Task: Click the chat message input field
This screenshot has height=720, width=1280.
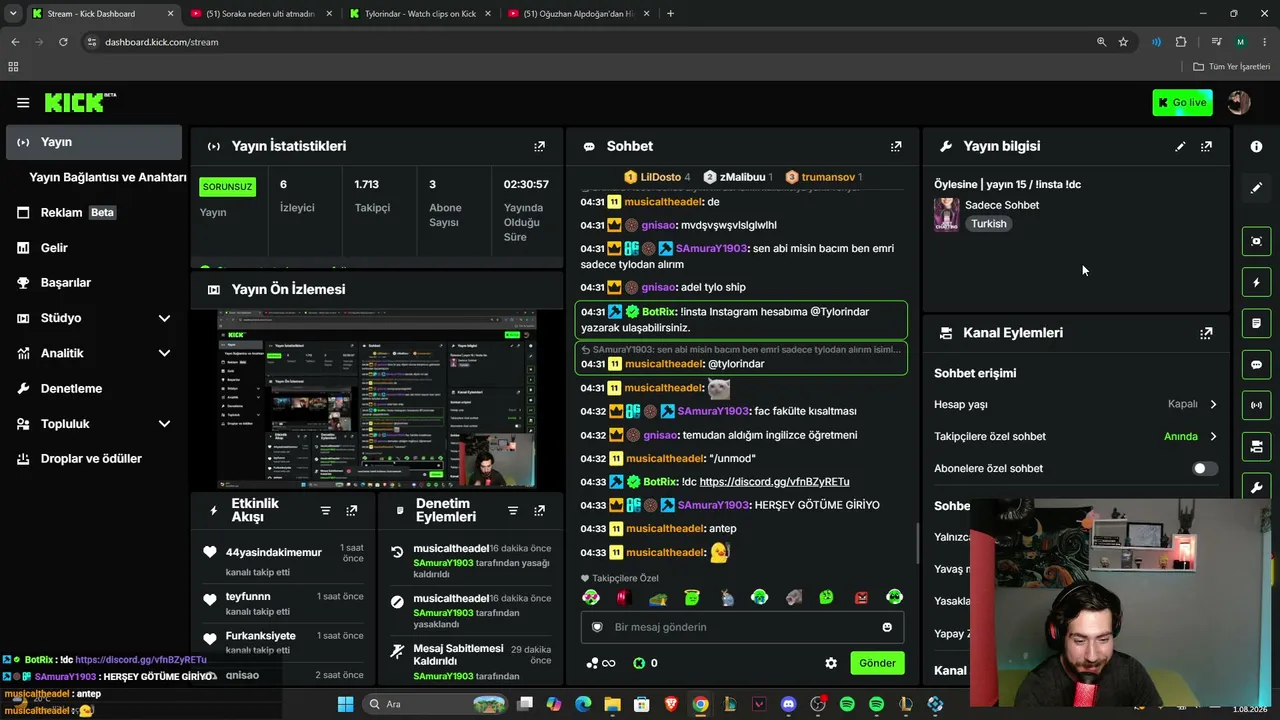Action: (x=742, y=627)
